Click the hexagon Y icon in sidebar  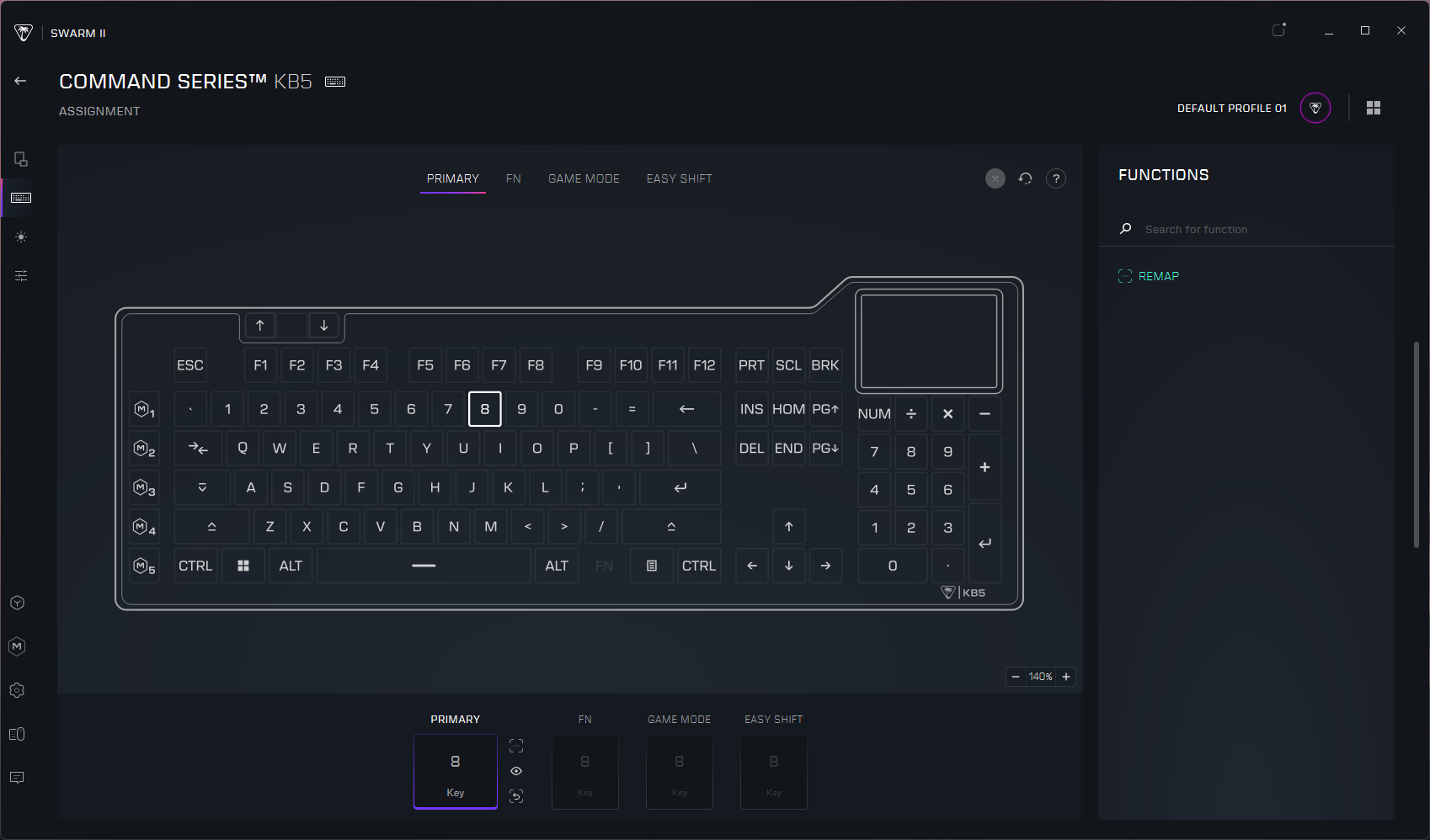[x=17, y=603]
